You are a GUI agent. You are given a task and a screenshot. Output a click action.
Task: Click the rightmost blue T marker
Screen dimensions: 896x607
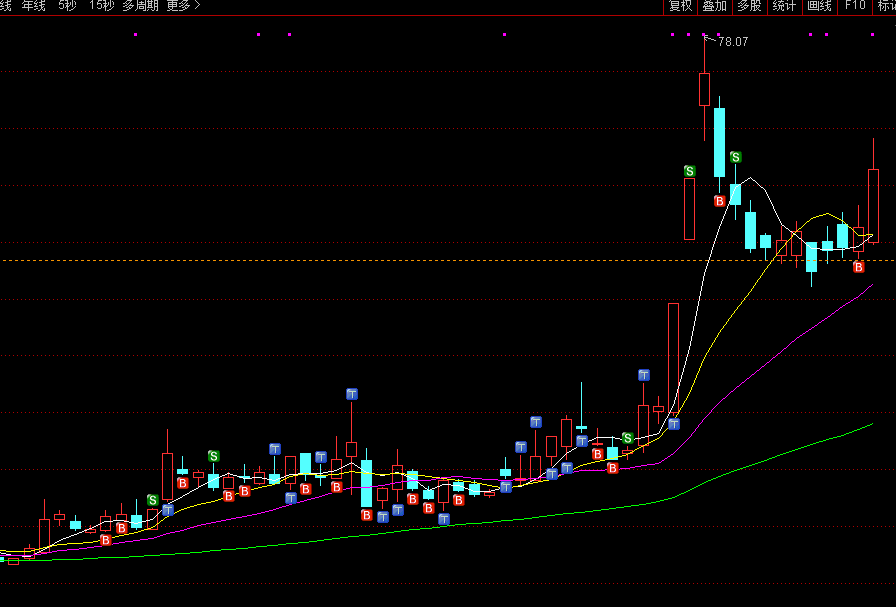tap(674, 424)
